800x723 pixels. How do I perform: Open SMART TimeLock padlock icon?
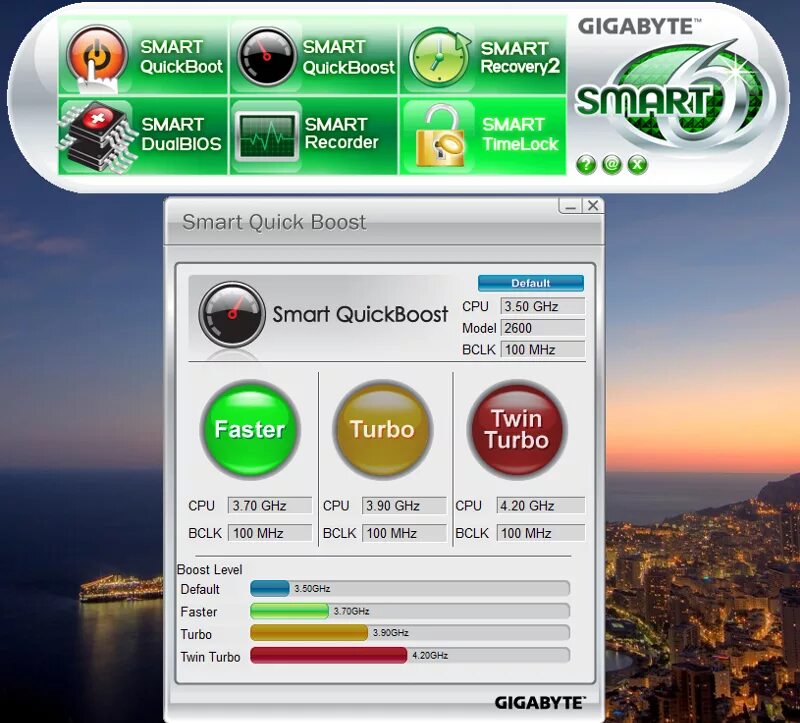[440, 136]
